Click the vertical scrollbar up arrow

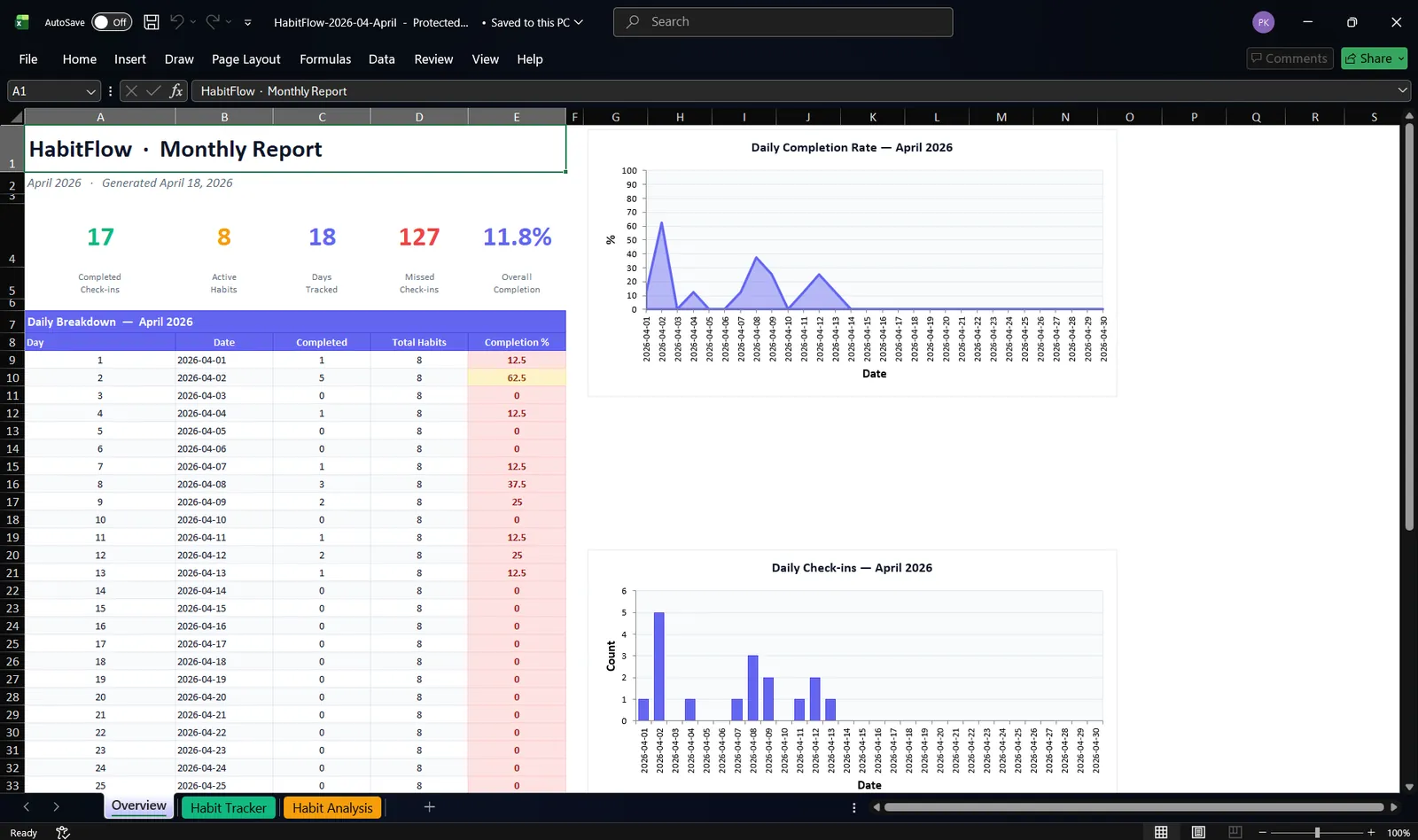[x=1409, y=116]
